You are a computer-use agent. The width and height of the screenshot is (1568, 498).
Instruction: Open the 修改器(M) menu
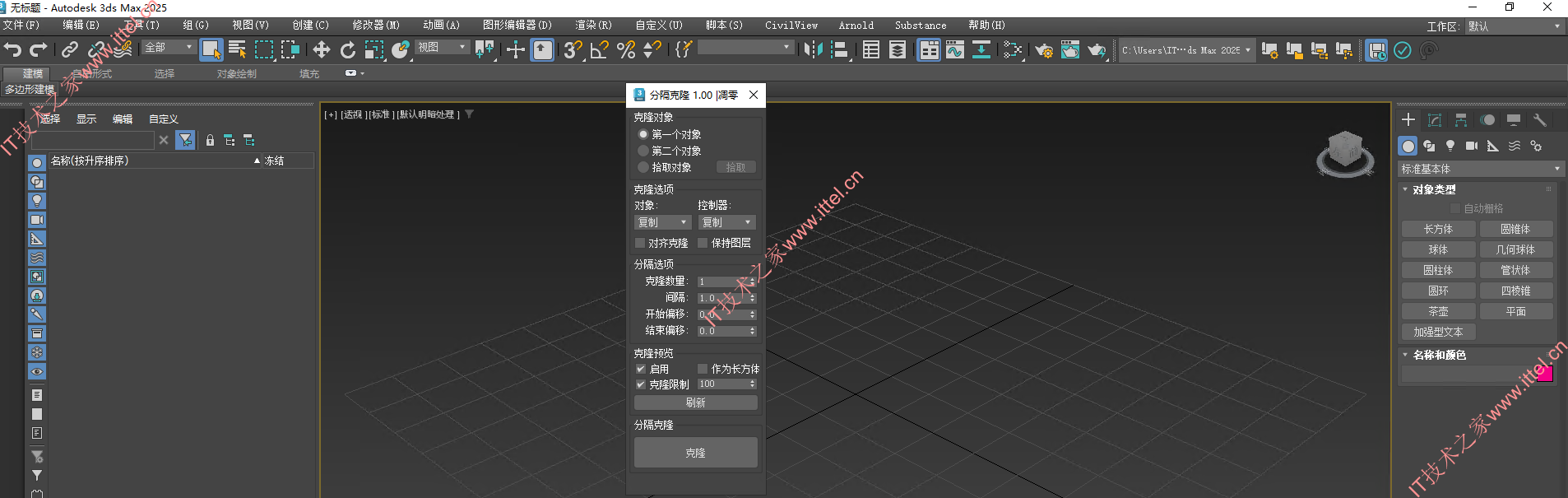click(376, 26)
